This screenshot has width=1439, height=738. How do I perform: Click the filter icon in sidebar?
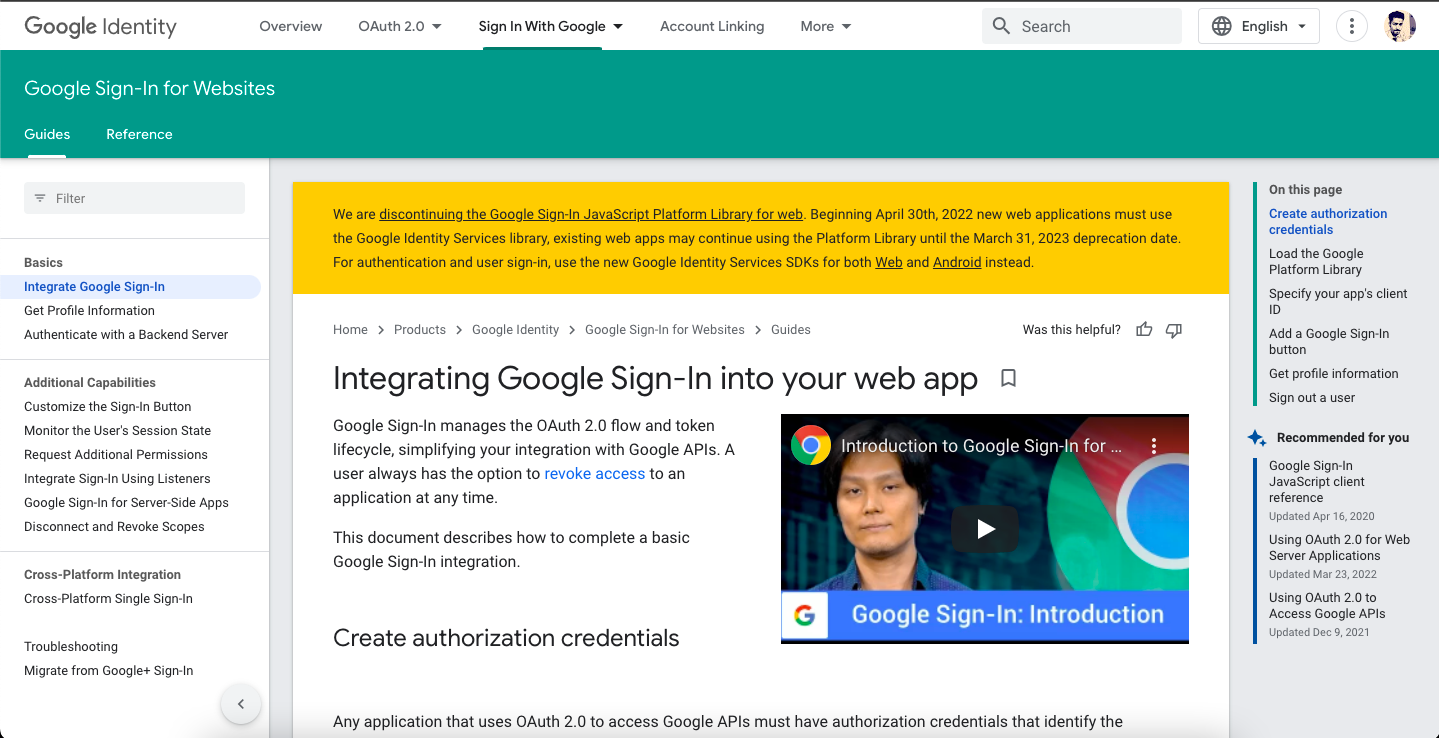pyautogui.click(x=40, y=198)
